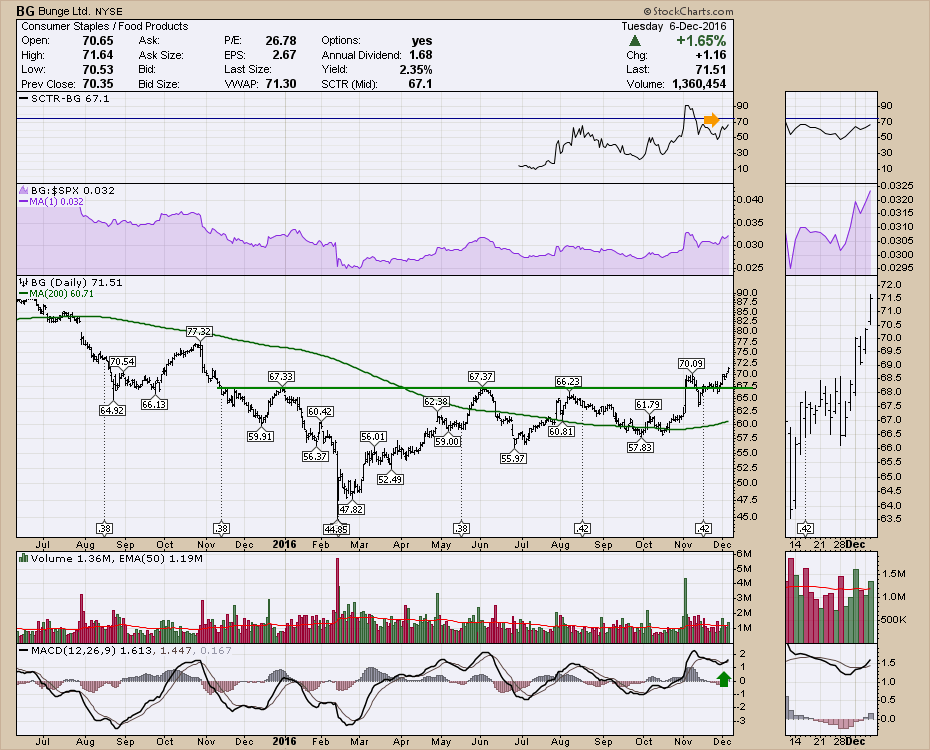Screen dimensions: 930x750
Task: Click the 52.49 price label
Action: click(390, 479)
